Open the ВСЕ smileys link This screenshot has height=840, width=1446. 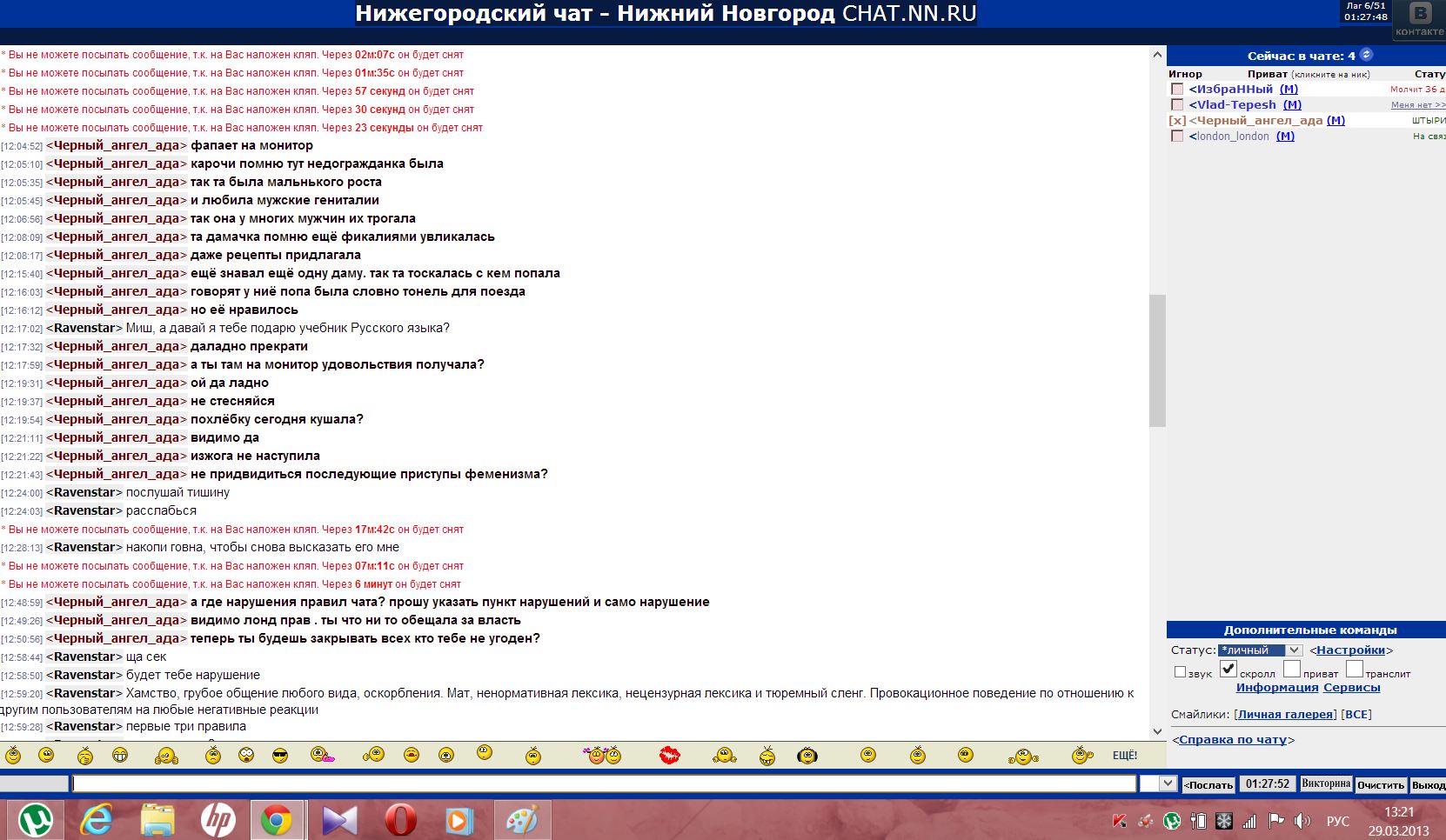pyautogui.click(x=1356, y=715)
